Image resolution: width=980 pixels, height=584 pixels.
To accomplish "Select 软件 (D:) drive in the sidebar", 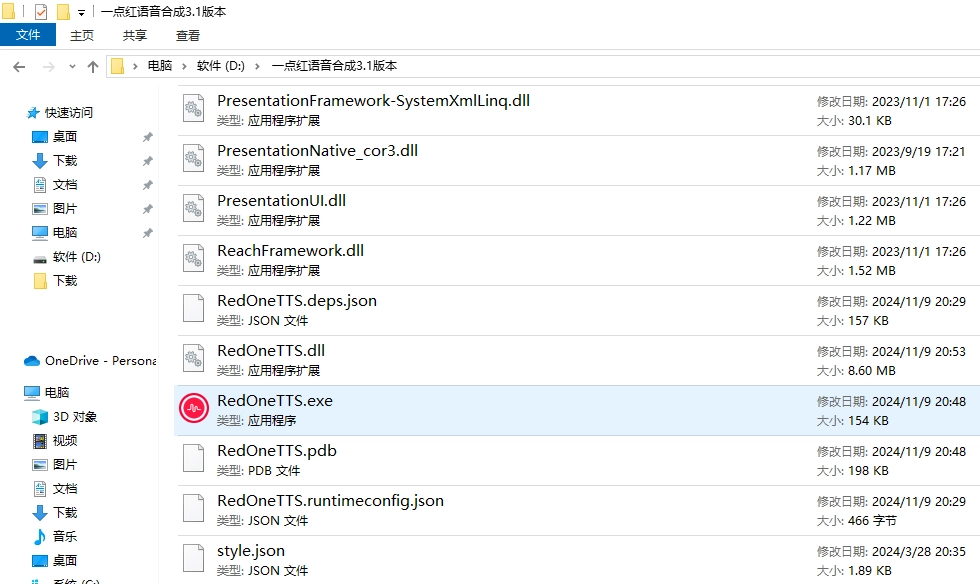I will tap(76, 257).
